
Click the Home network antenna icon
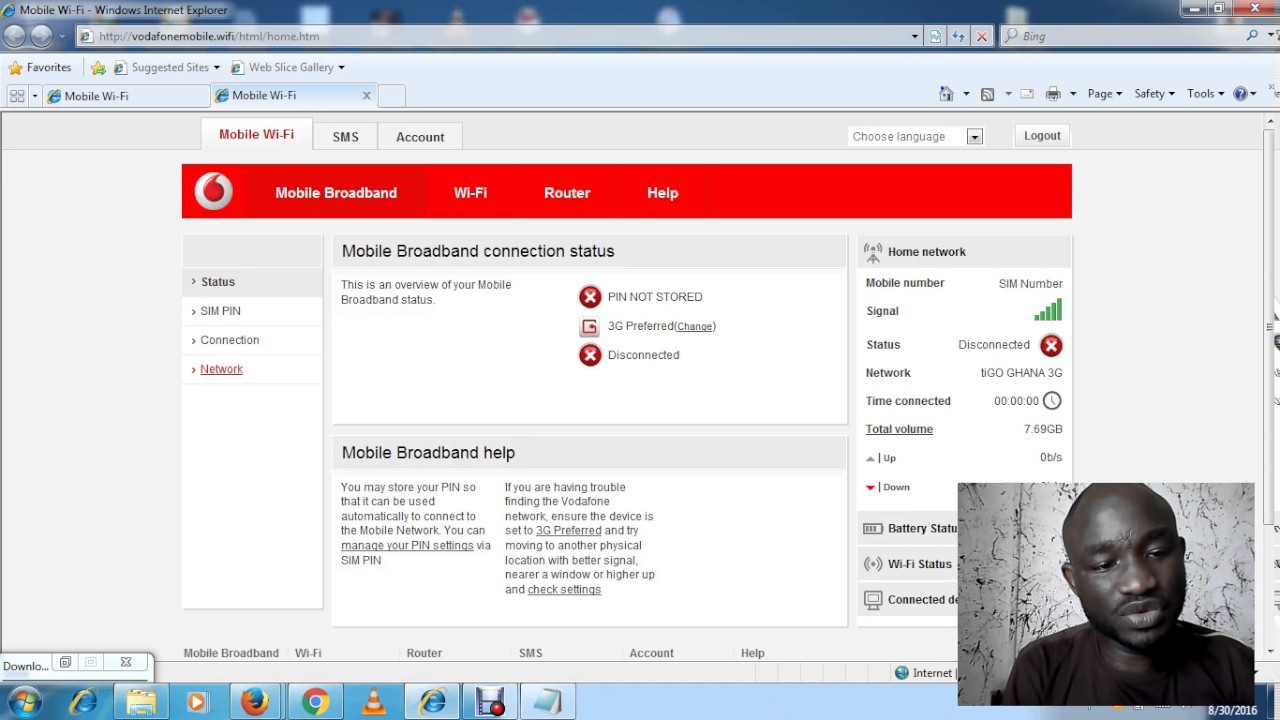(x=873, y=252)
